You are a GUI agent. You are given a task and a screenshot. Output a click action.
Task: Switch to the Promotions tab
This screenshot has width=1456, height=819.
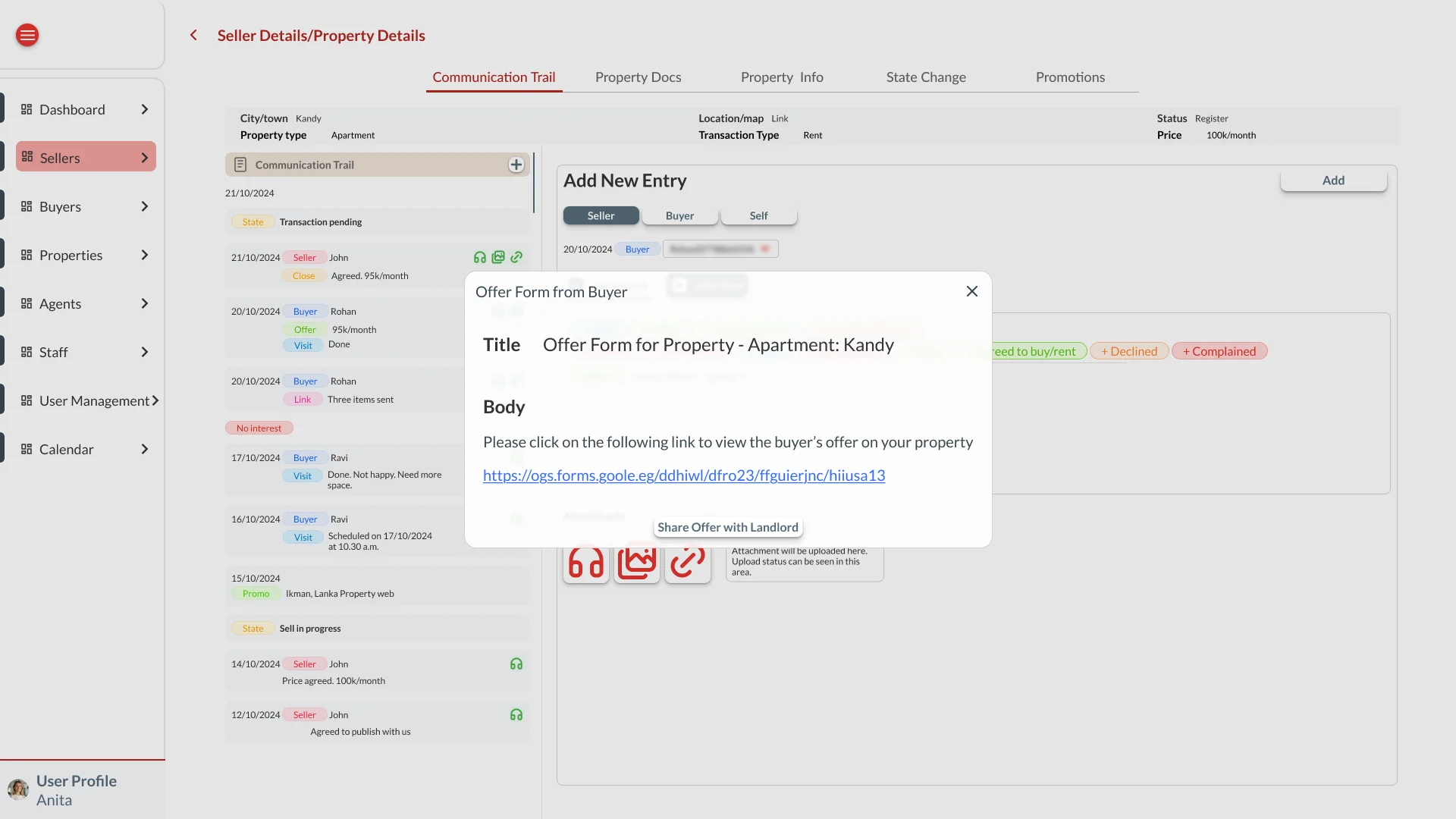click(x=1070, y=77)
